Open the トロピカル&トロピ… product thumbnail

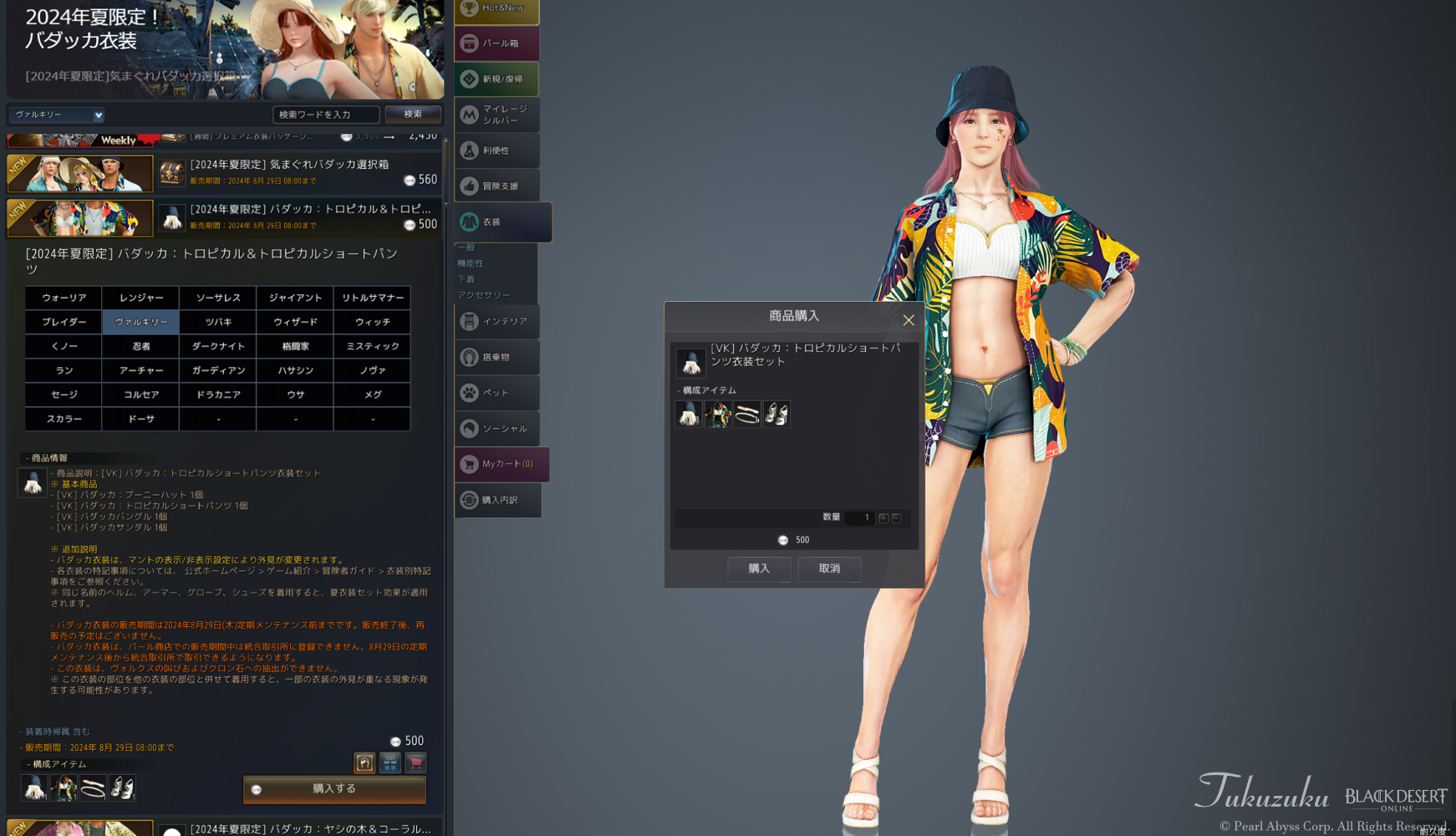[x=80, y=217]
